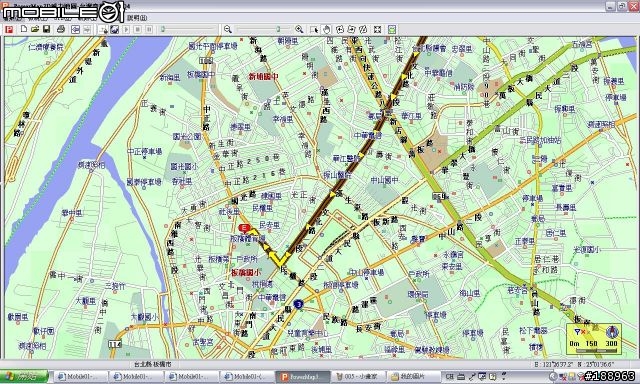Click the 新埔國中 school label
The height and width of the screenshot is (384, 640).
(x=264, y=76)
